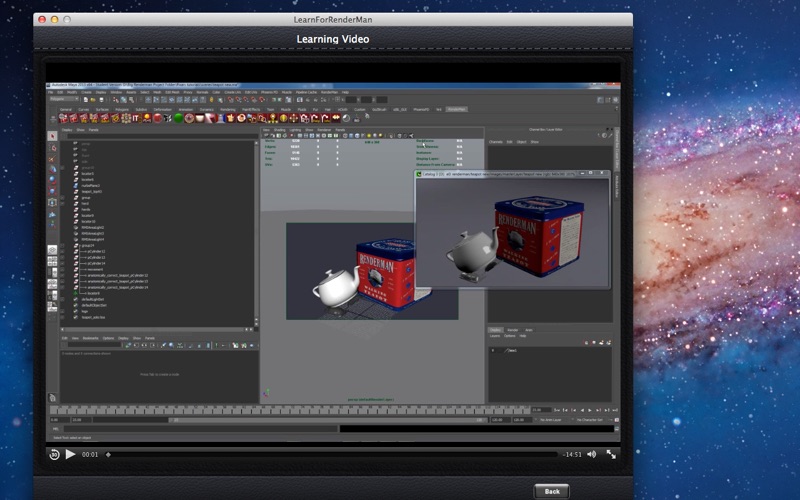This screenshot has height=500, width=800.
Task: Click the video progress scrubber handle
Action: (x=108, y=454)
